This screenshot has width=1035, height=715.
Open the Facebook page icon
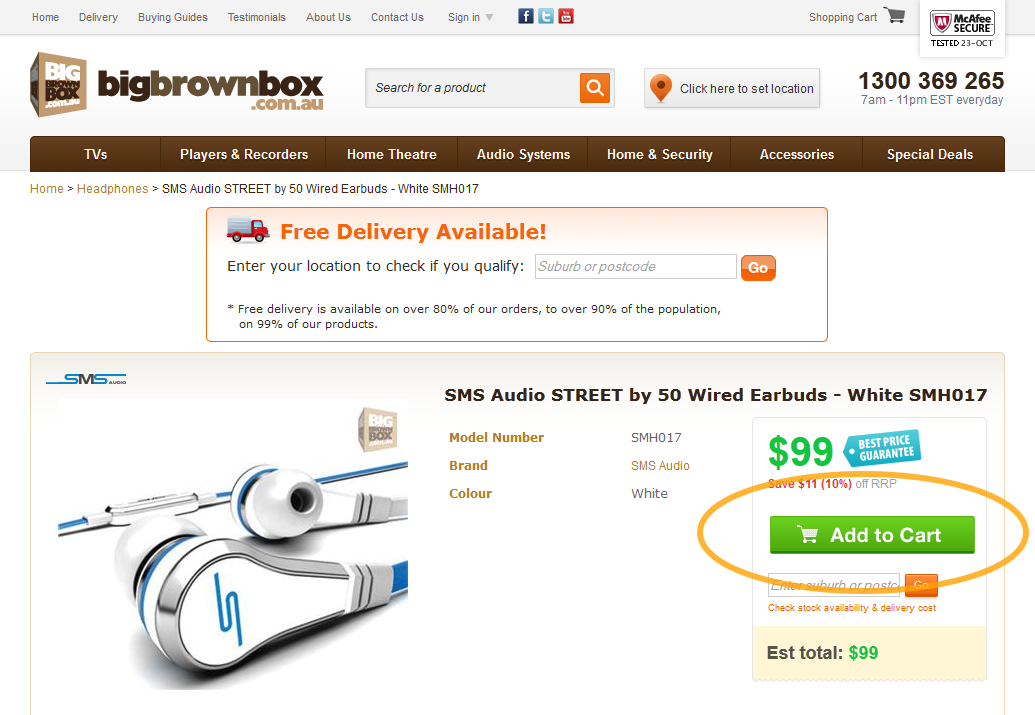coord(525,17)
